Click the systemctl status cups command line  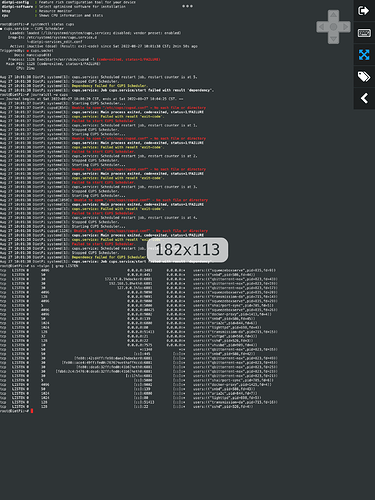[x=37, y=24]
